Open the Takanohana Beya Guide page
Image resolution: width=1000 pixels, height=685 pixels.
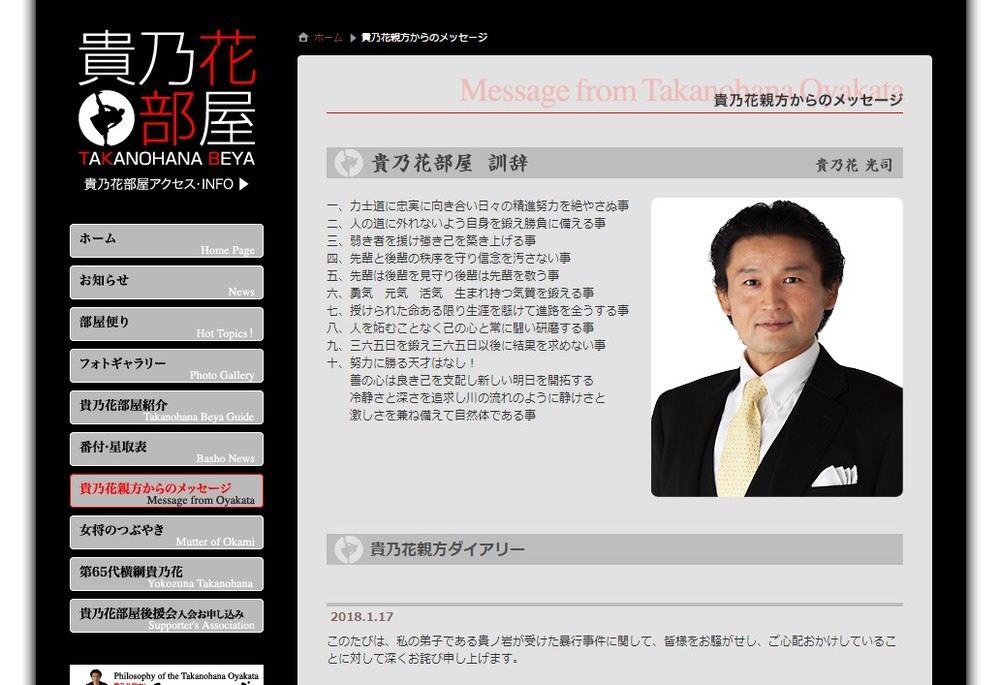166,407
